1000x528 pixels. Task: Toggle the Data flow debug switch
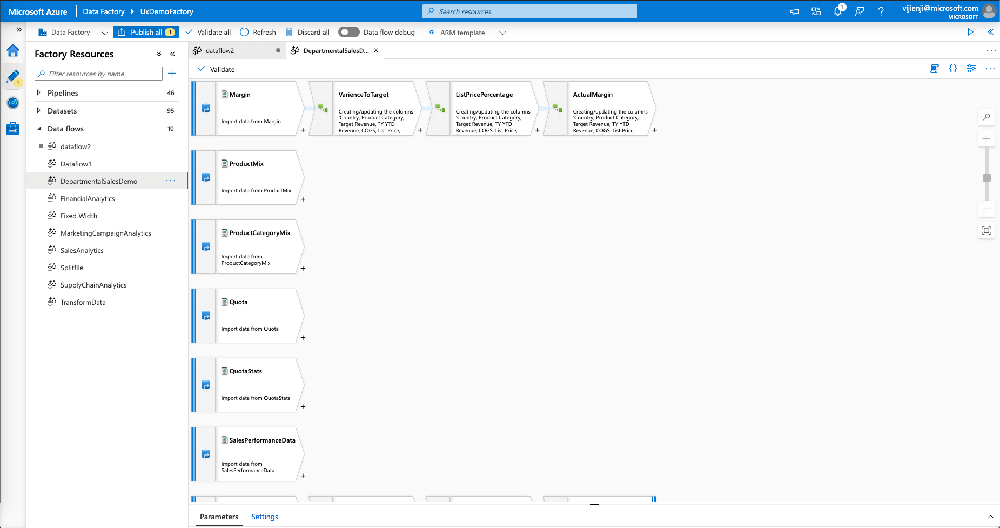(x=349, y=32)
